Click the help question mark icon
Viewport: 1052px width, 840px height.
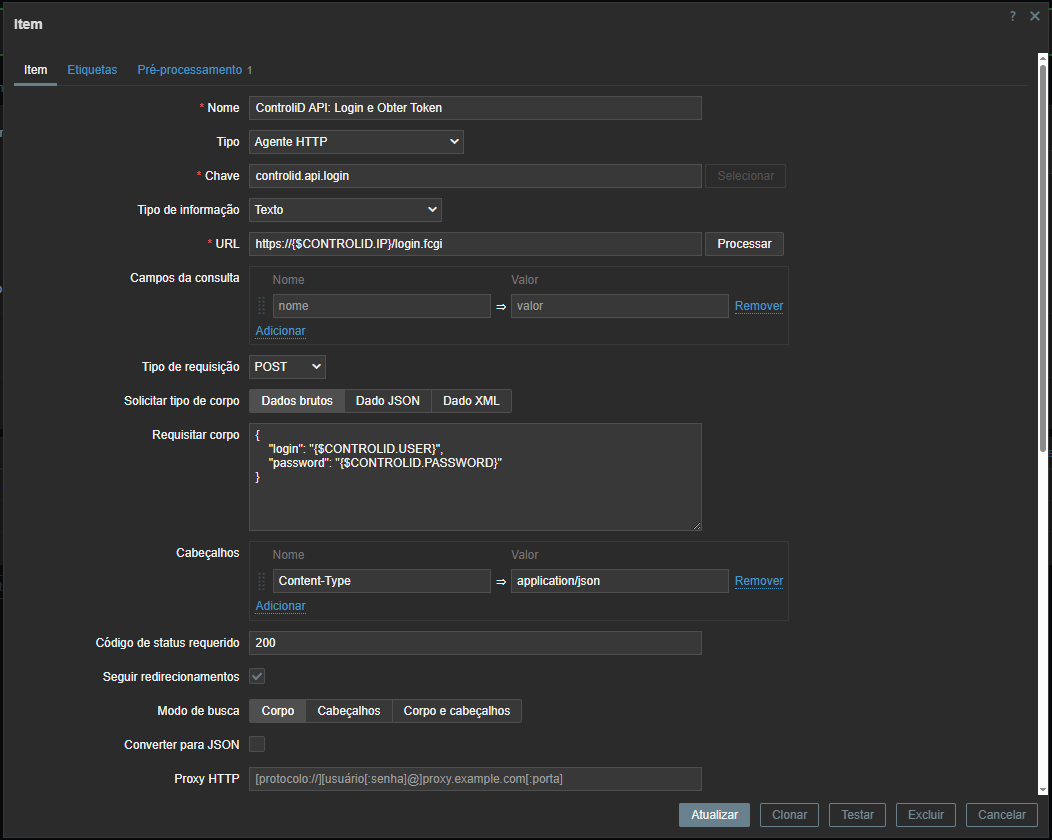[x=1013, y=16]
